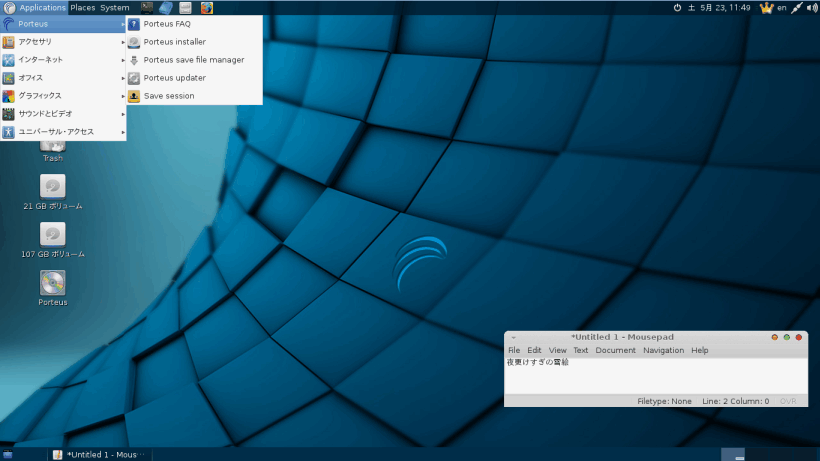Switch to the first workspace in the pager
The image size is (820, 461).
(x=733, y=455)
